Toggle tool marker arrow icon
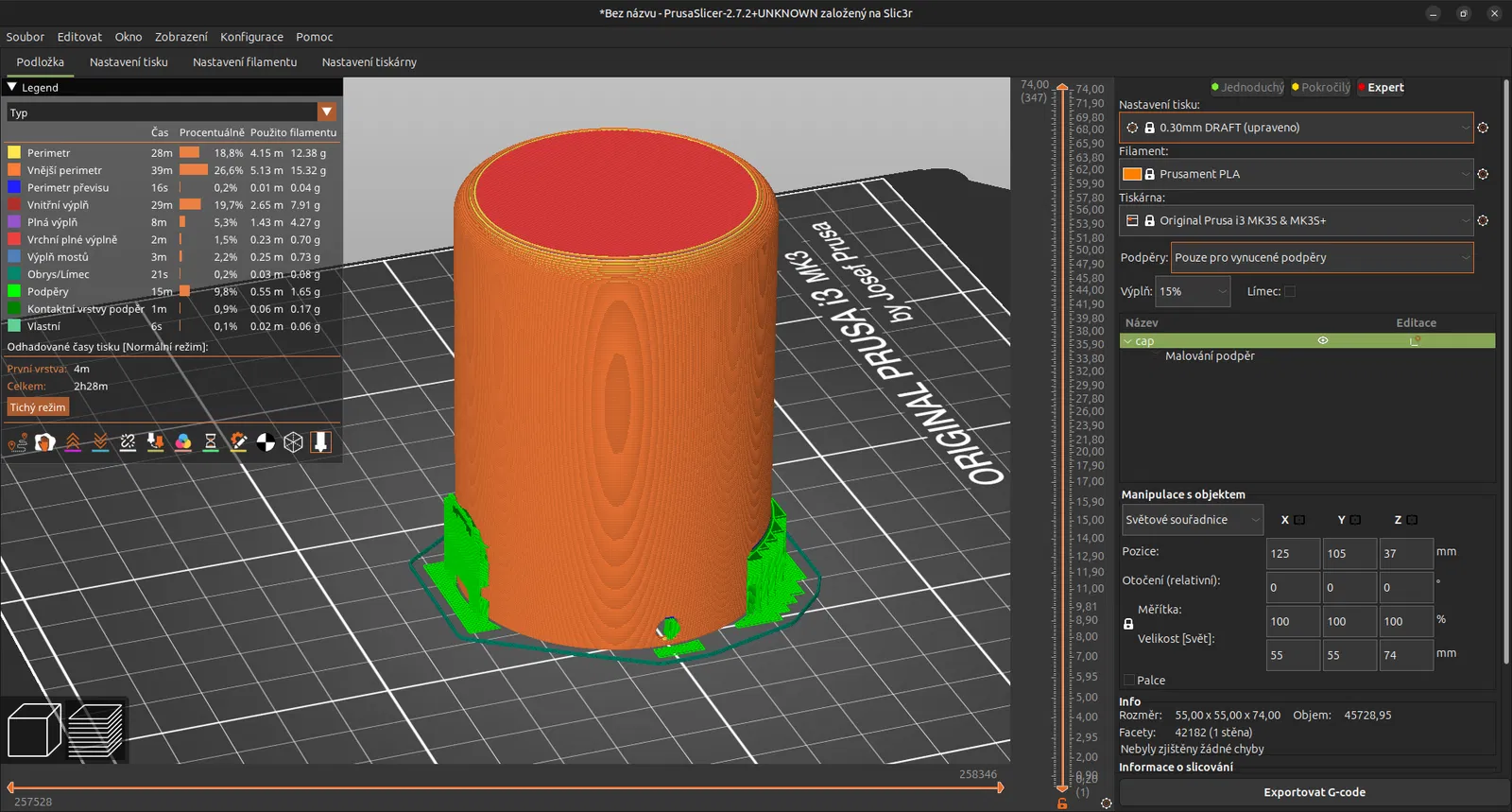The width and height of the screenshot is (1512, 812). [321, 442]
